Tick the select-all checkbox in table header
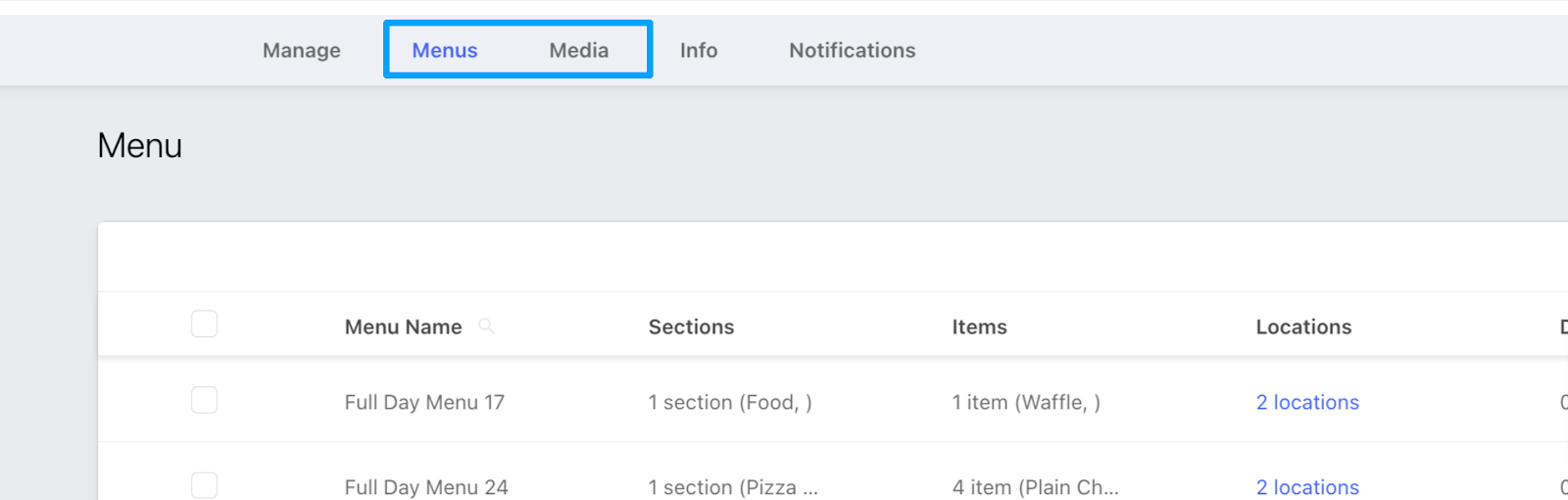1568x500 pixels. (204, 325)
